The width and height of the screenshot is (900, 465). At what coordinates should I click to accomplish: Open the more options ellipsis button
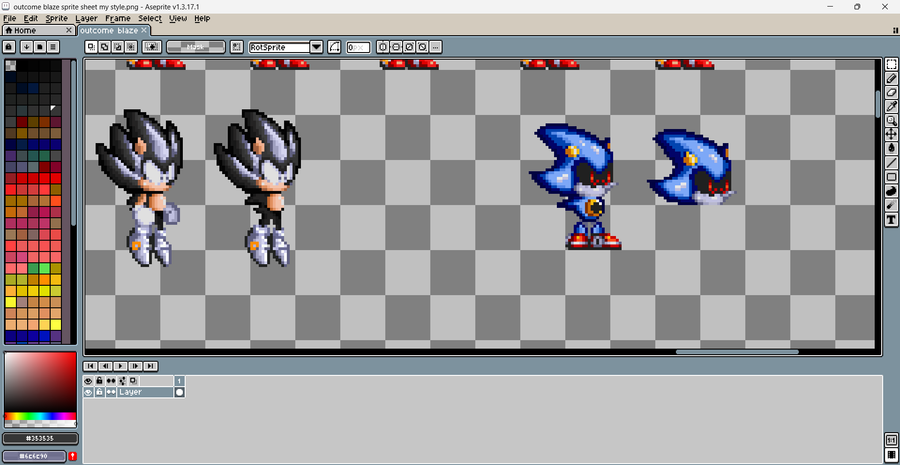(x=436, y=47)
